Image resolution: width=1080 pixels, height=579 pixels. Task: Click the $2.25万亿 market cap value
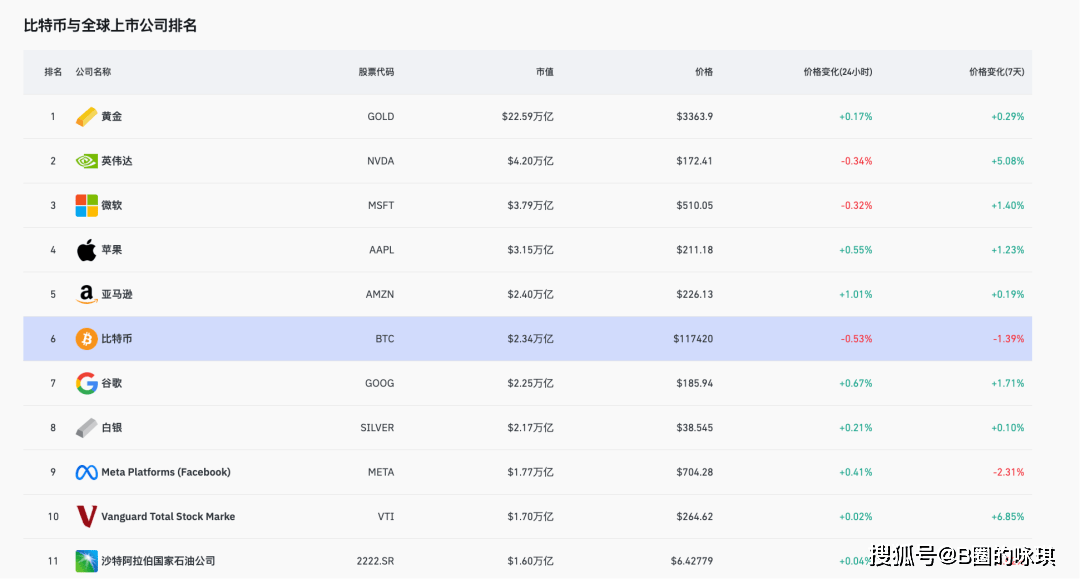click(530, 383)
